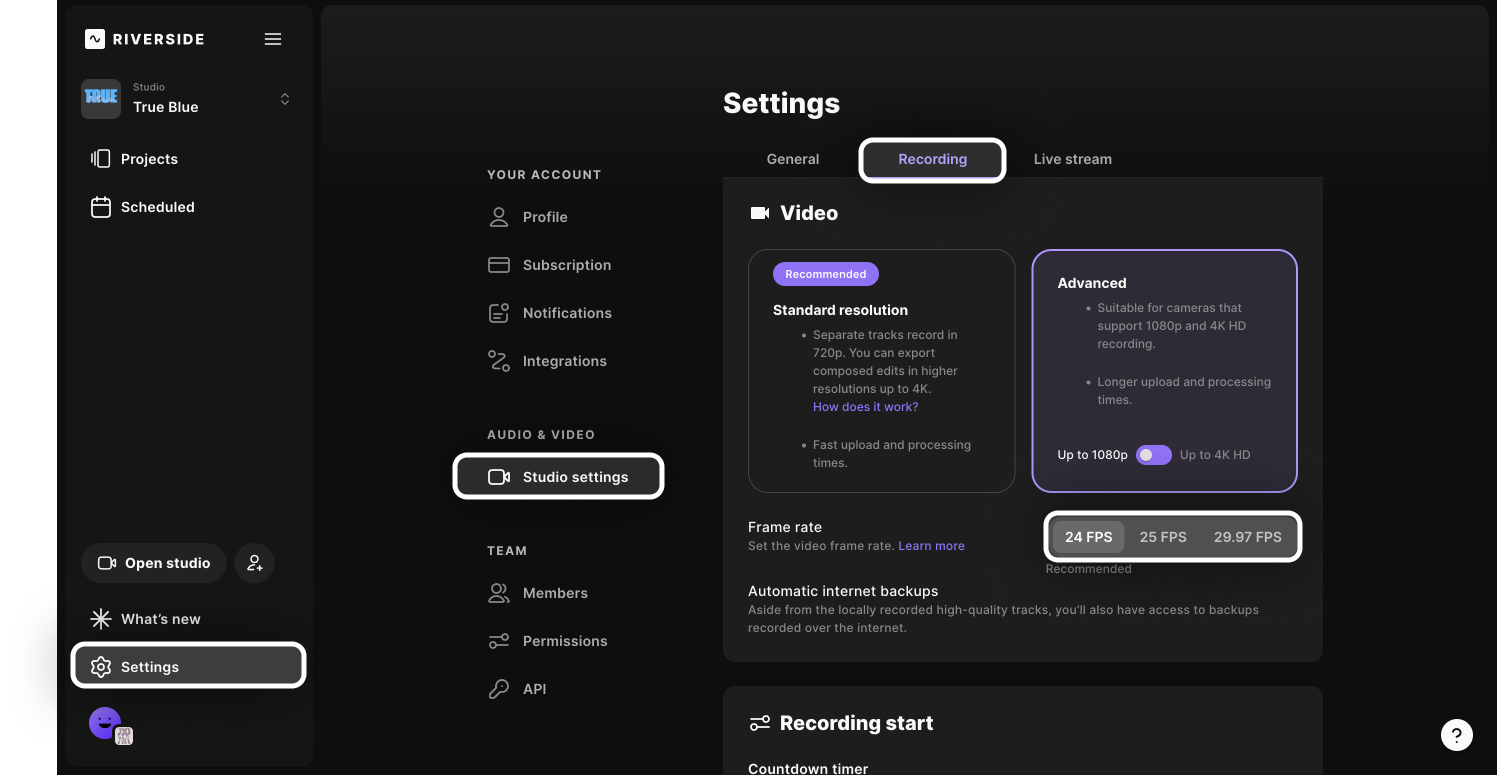Open the How does it work link
1497x775 pixels.
865,407
